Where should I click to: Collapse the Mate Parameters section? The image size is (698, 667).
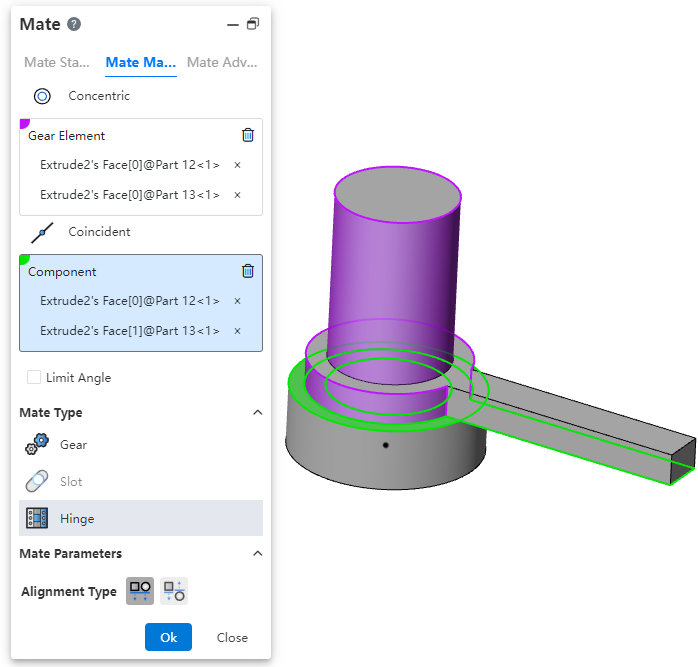(x=257, y=553)
